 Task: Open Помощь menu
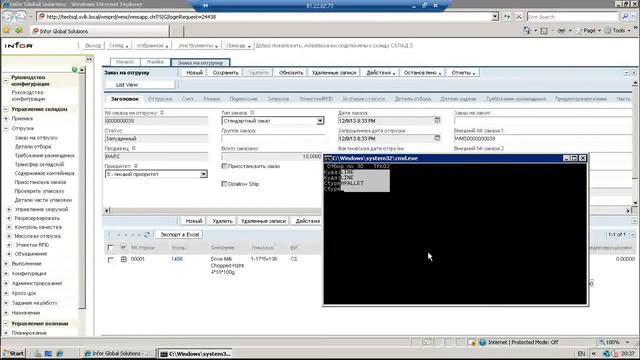pyautogui.click(x=238, y=46)
